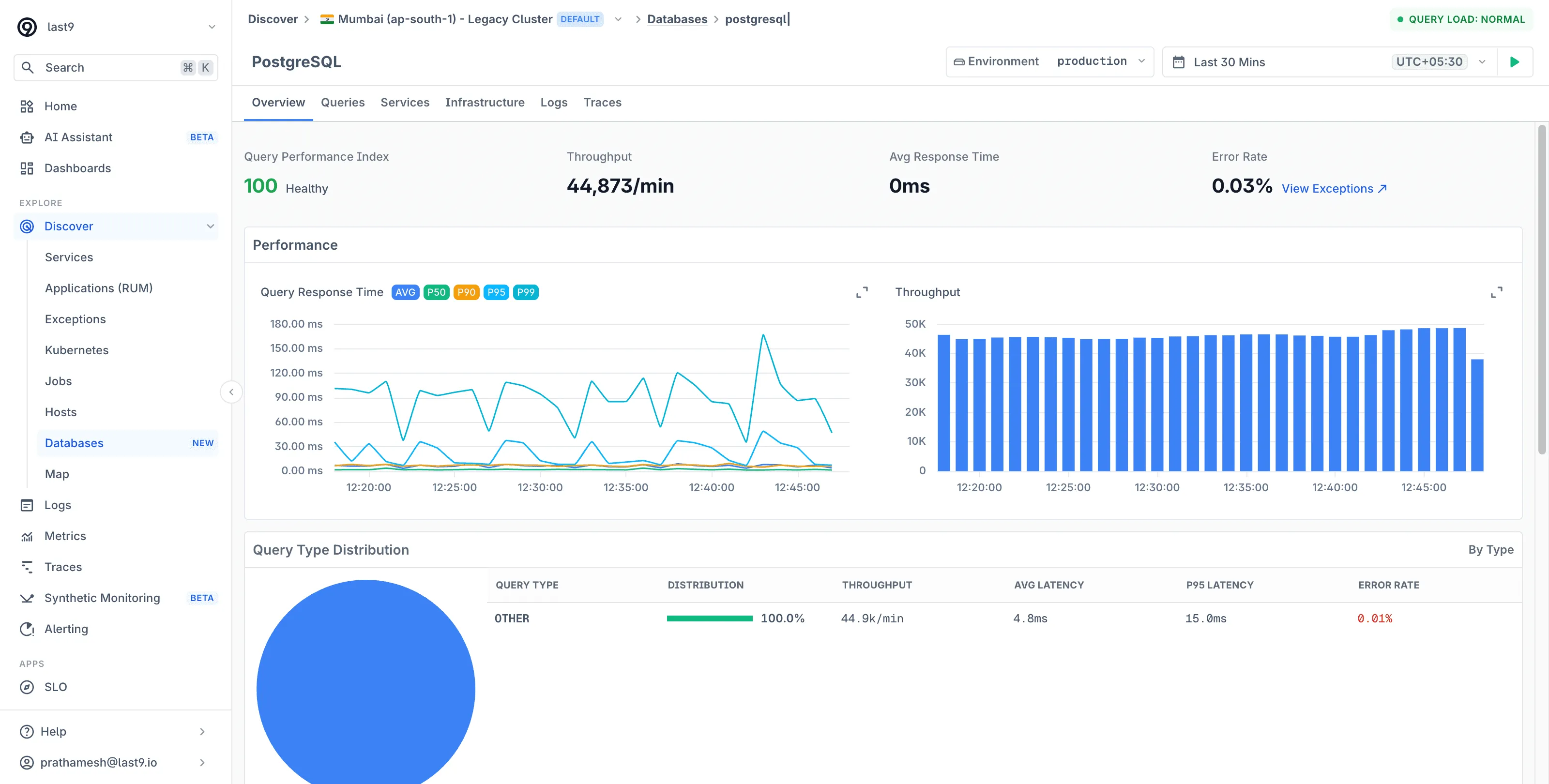Click the Logs sidebar icon
1549x784 pixels.
pos(27,505)
